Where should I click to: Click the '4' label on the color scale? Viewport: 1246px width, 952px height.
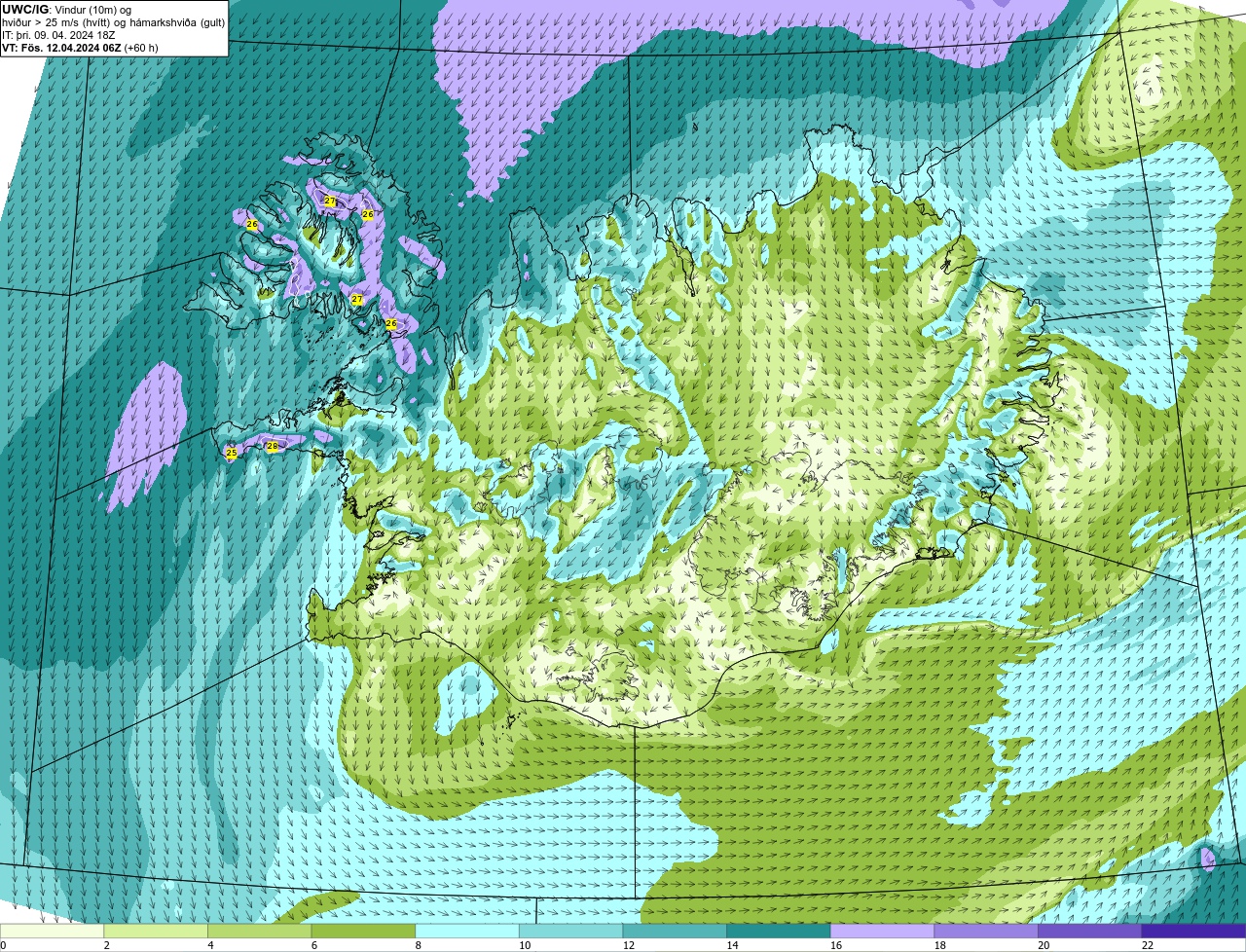point(211,945)
